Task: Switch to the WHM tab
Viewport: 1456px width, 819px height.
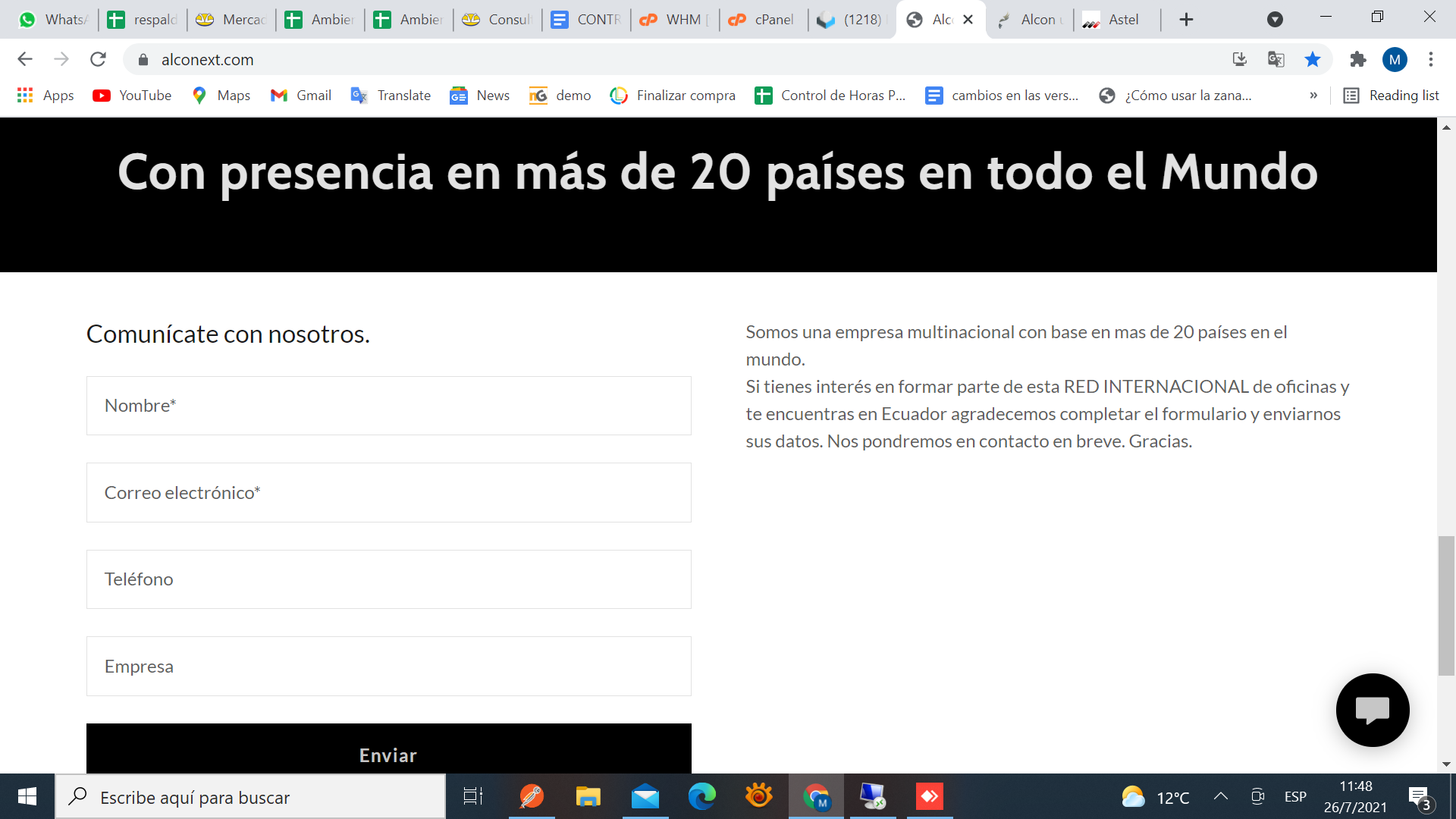Action: (x=674, y=20)
